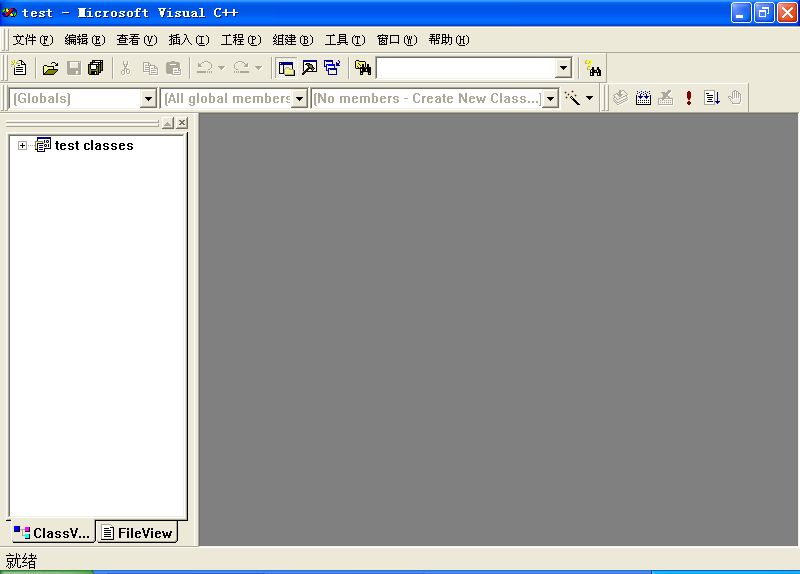Screen dimensions: 800x574
Task: Open the 文件(F) menu
Action: (33, 40)
